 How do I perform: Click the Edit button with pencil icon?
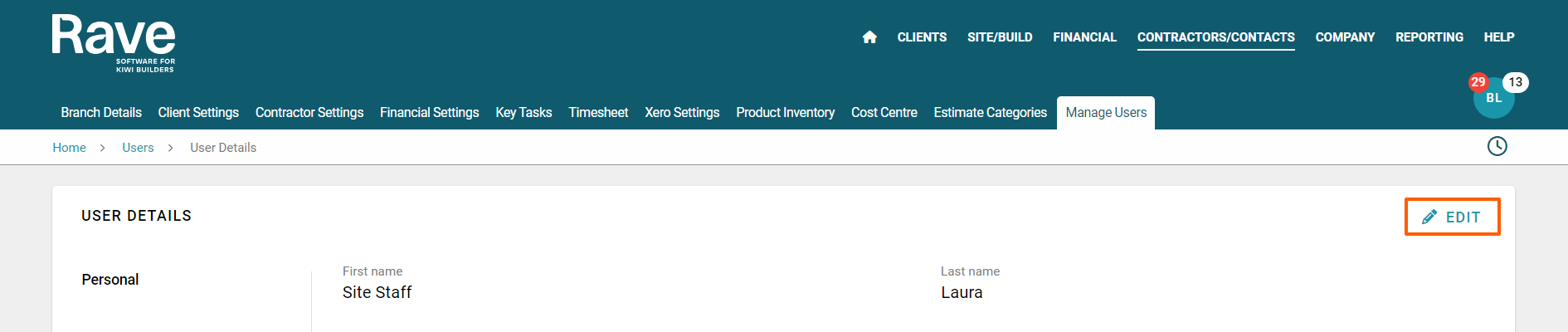1452,217
